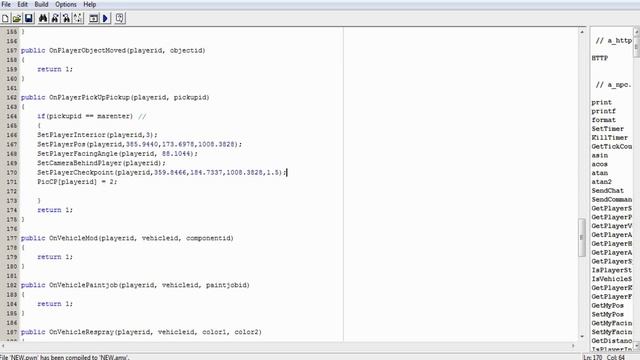Select 'SendChat' in the function list
Screen dimensions: 640x360
point(608,191)
